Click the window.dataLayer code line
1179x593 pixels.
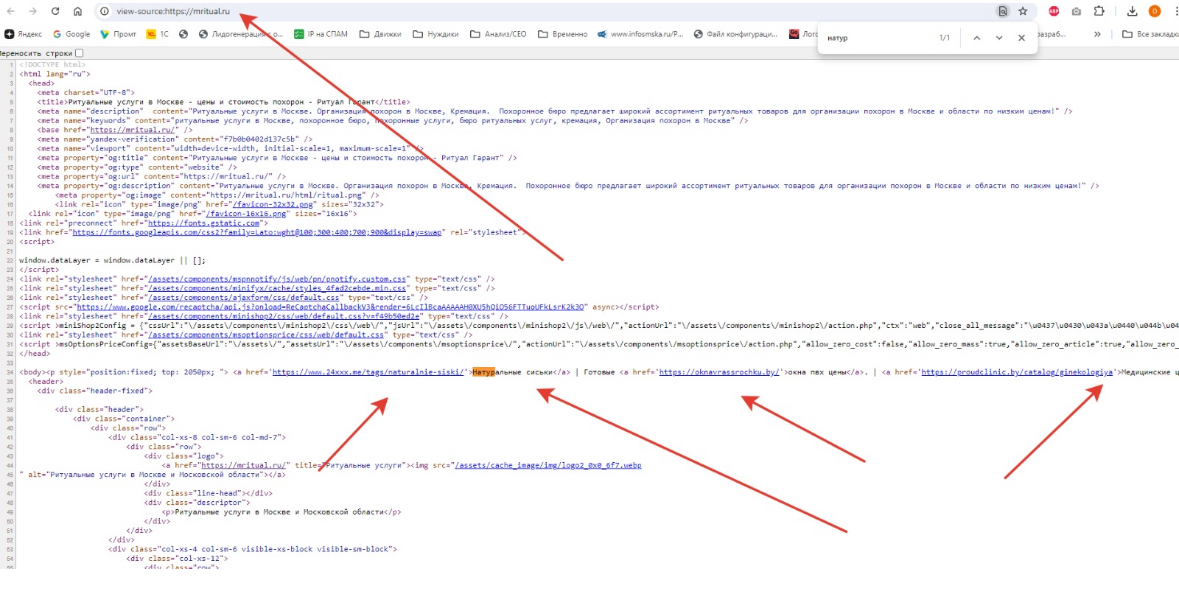pyautogui.click(x=112, y=260)
